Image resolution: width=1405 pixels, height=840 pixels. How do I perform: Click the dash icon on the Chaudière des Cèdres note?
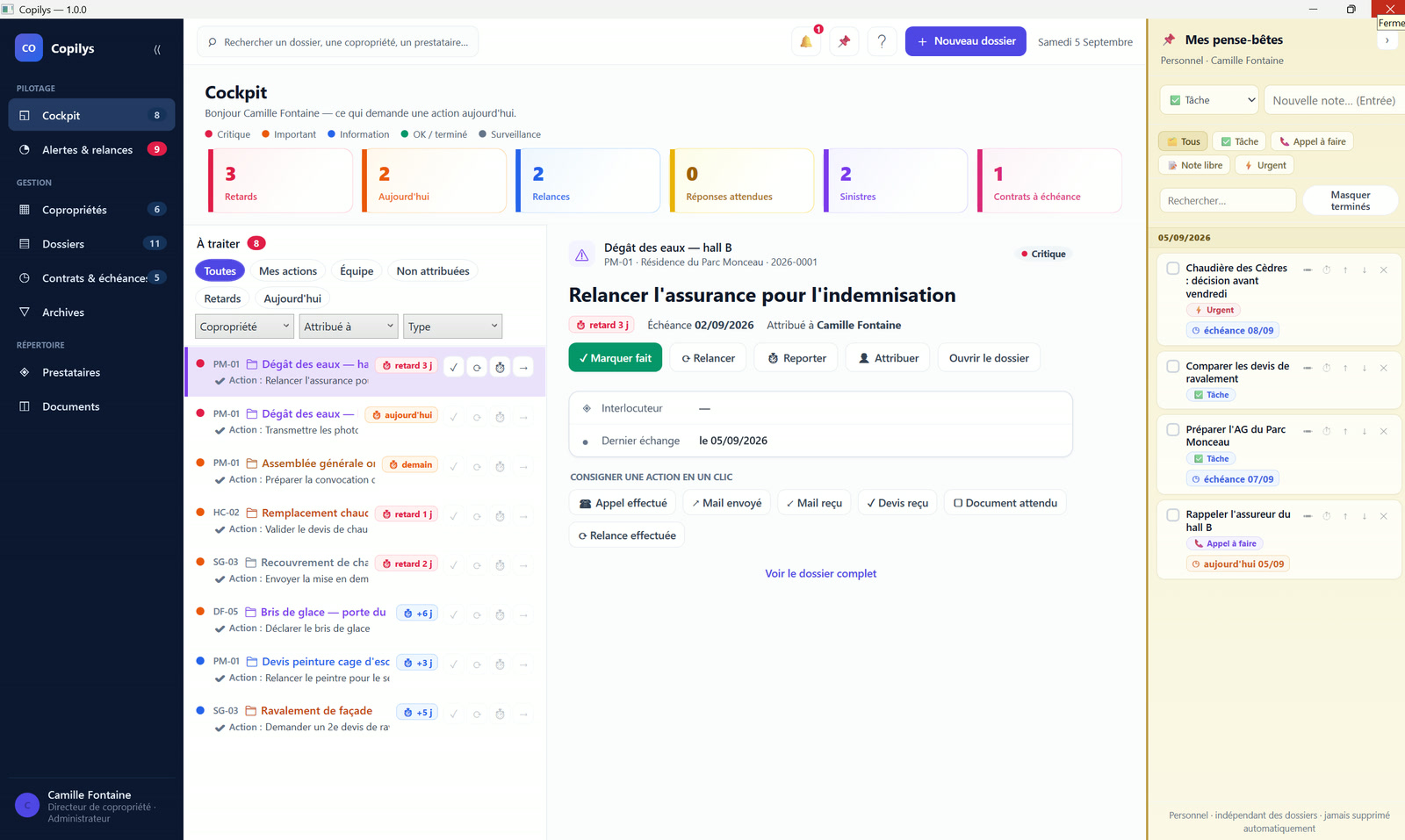click(x=1308, y=269)
